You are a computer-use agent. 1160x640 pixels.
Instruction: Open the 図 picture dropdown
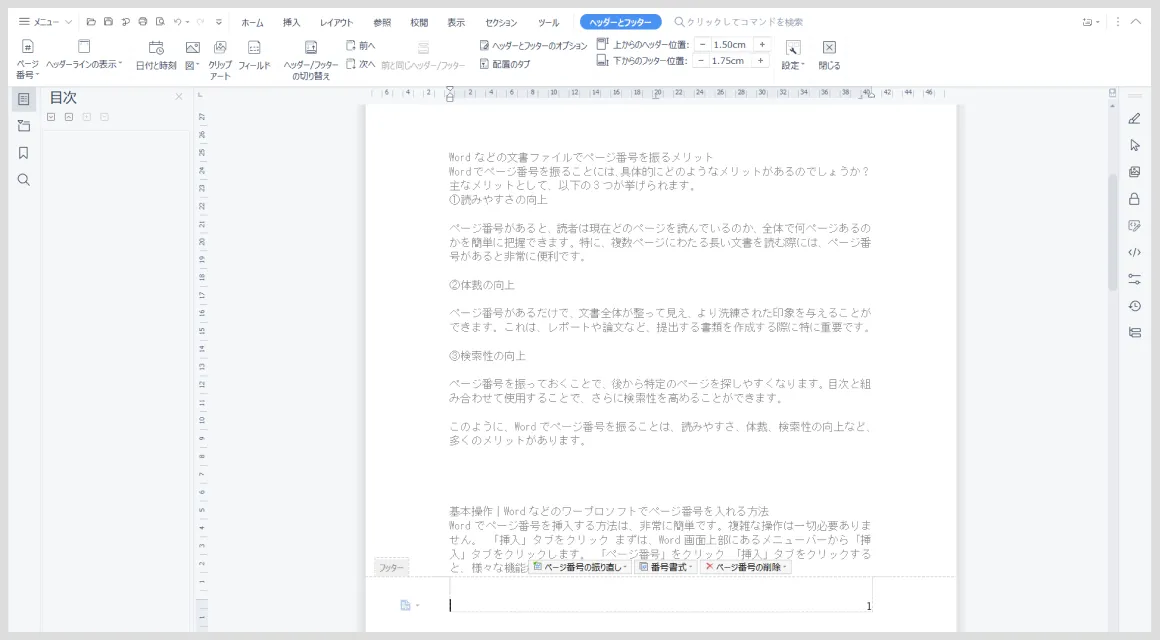(192, 55)
